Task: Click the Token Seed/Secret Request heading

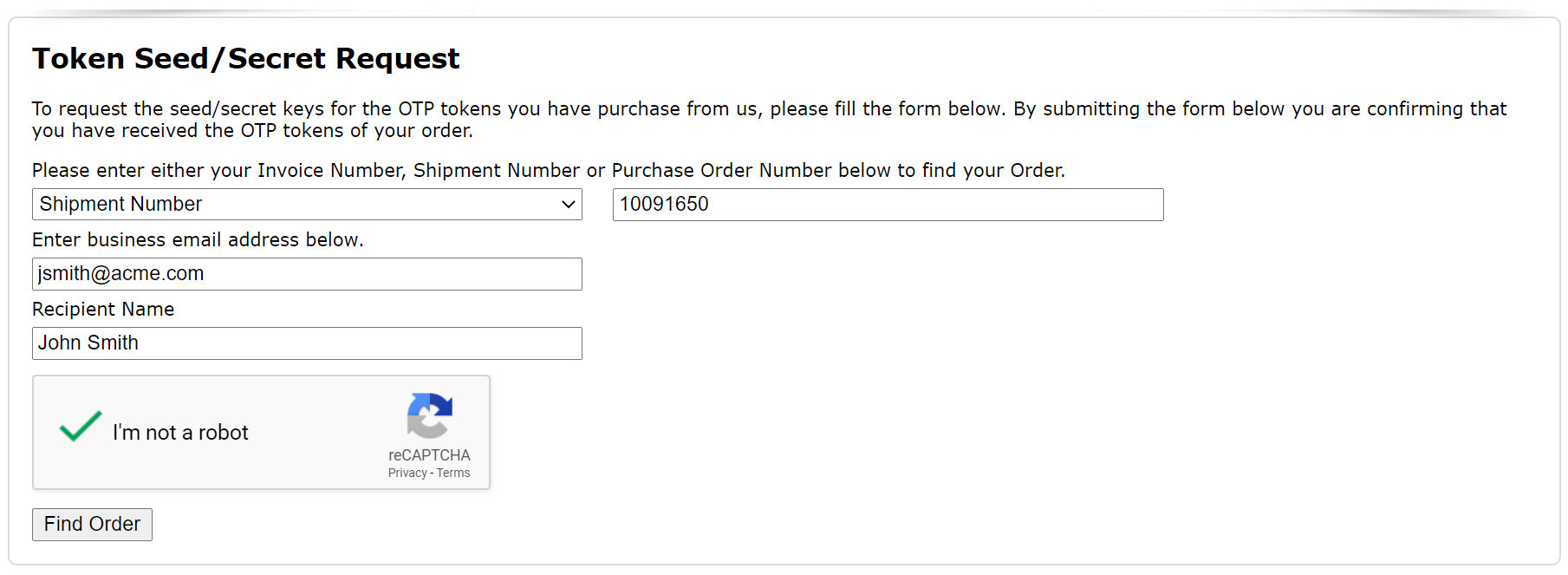Action: [x=245, y=59]
